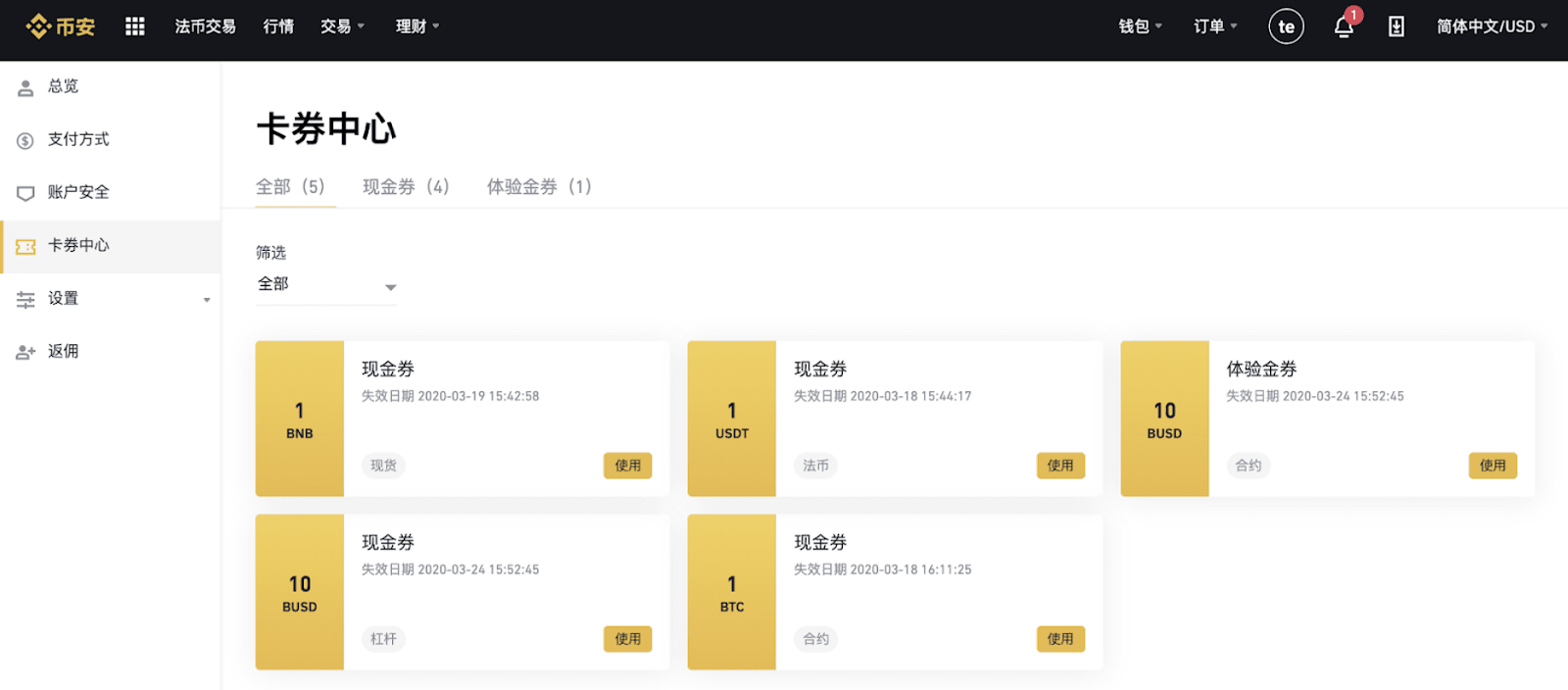This screenshot has width=1568, height=690.
Task: Click the 设置 sliders icon
Action: (25, 299)
